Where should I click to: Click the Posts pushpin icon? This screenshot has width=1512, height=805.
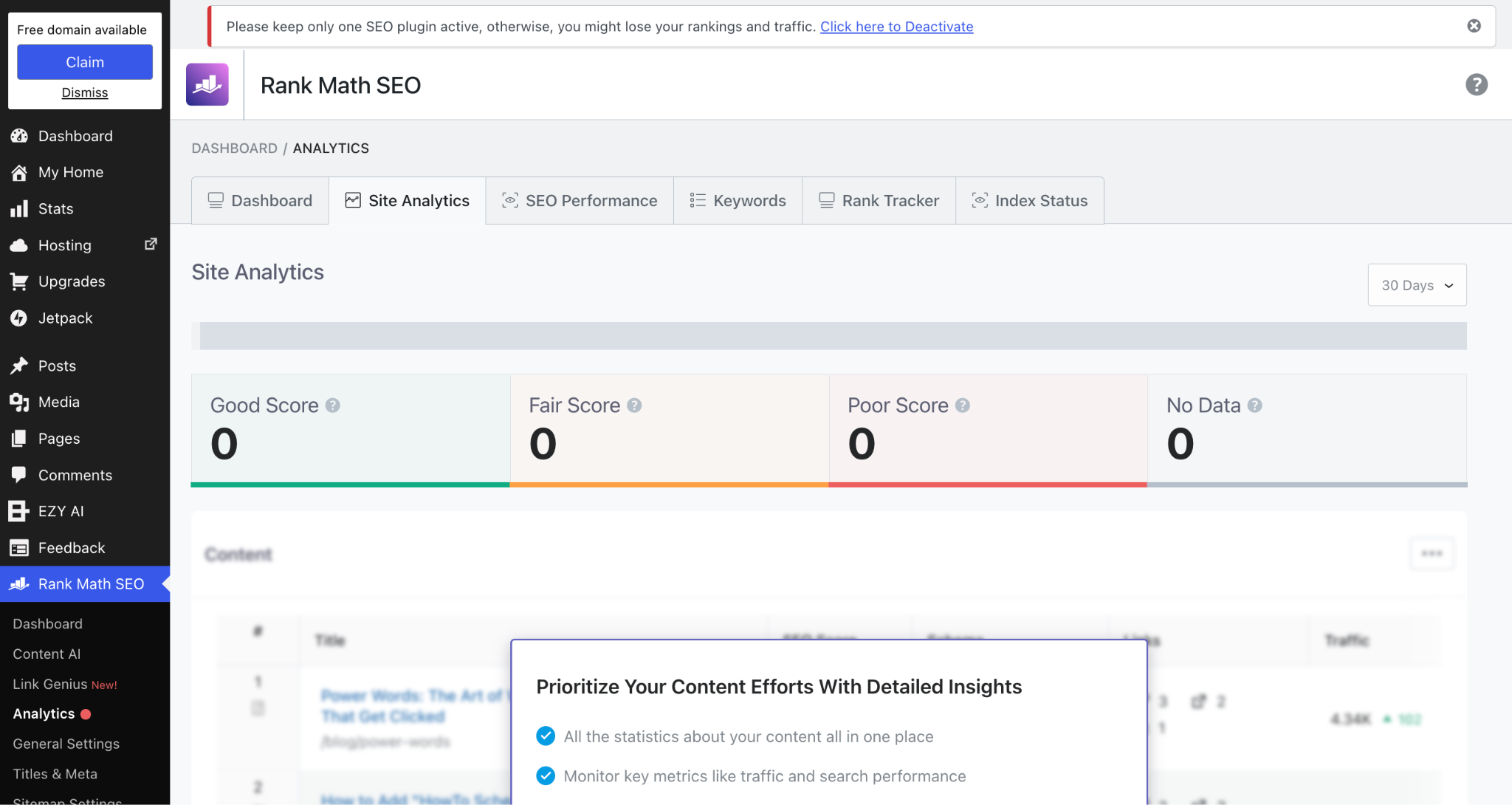coord(19,366)
